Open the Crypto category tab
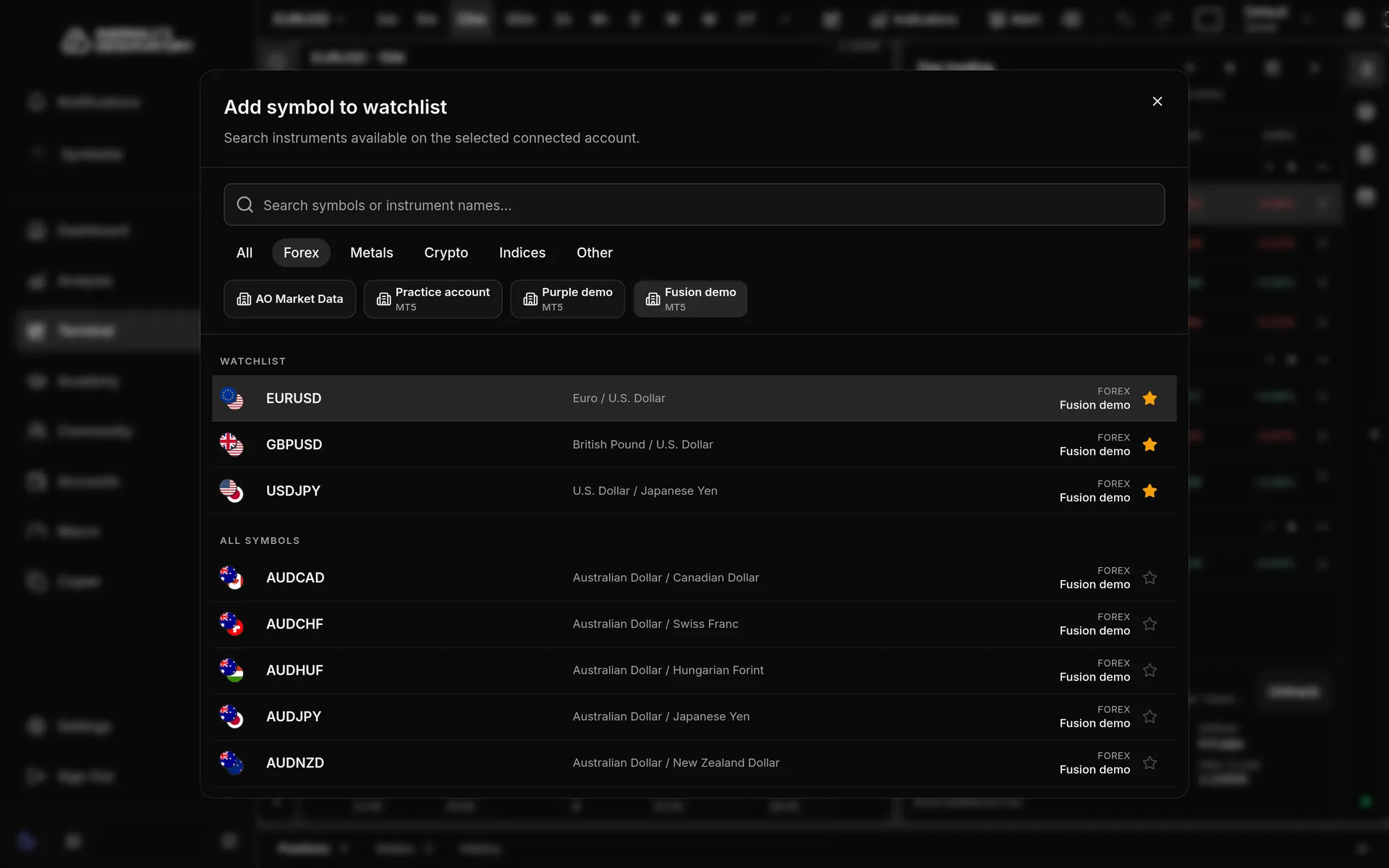Screen dimensions: 1389x868 click(446, 252)
